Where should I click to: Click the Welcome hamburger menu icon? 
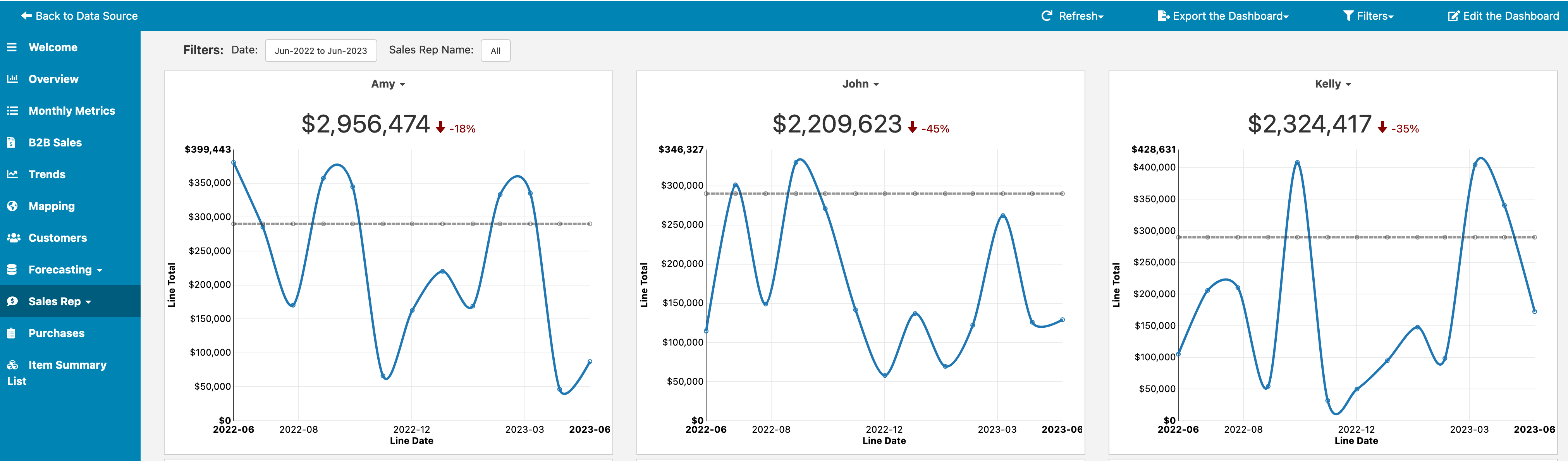coord(12,47)
